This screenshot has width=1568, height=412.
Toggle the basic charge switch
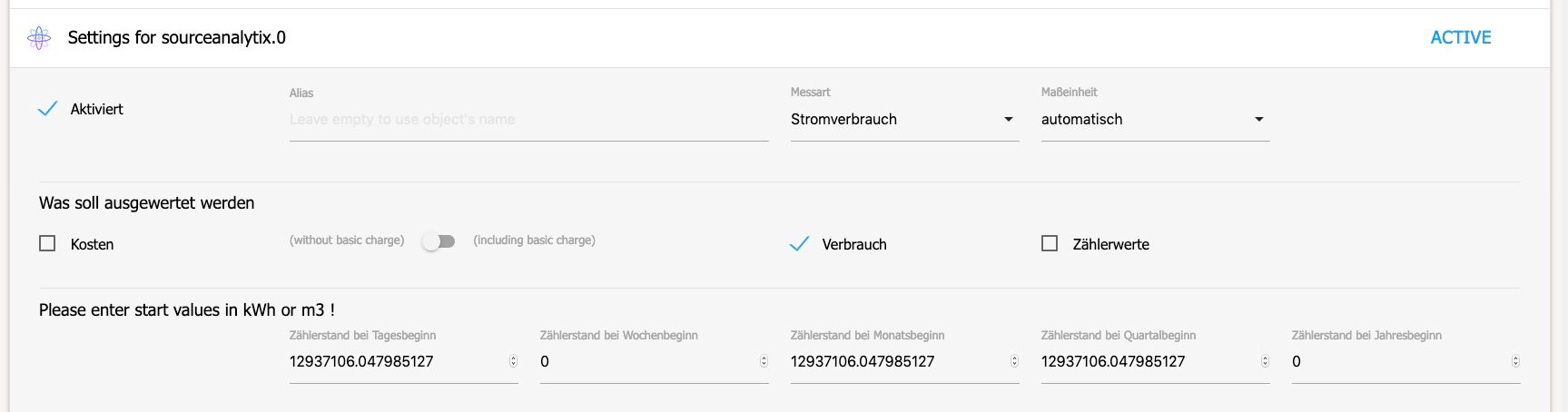[x=439, y=241]
